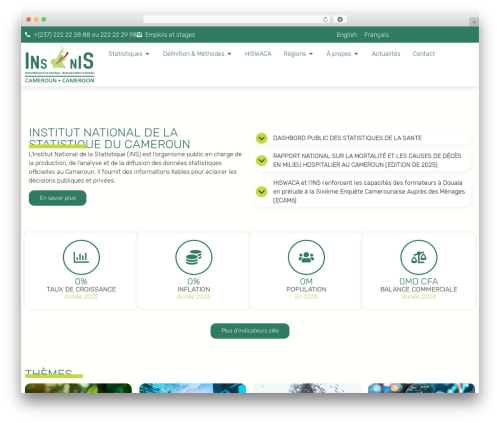The height and width of the screenshot is (423, 500).
Task: Click the scales trade balance icon
Action: tap(419, 257)
